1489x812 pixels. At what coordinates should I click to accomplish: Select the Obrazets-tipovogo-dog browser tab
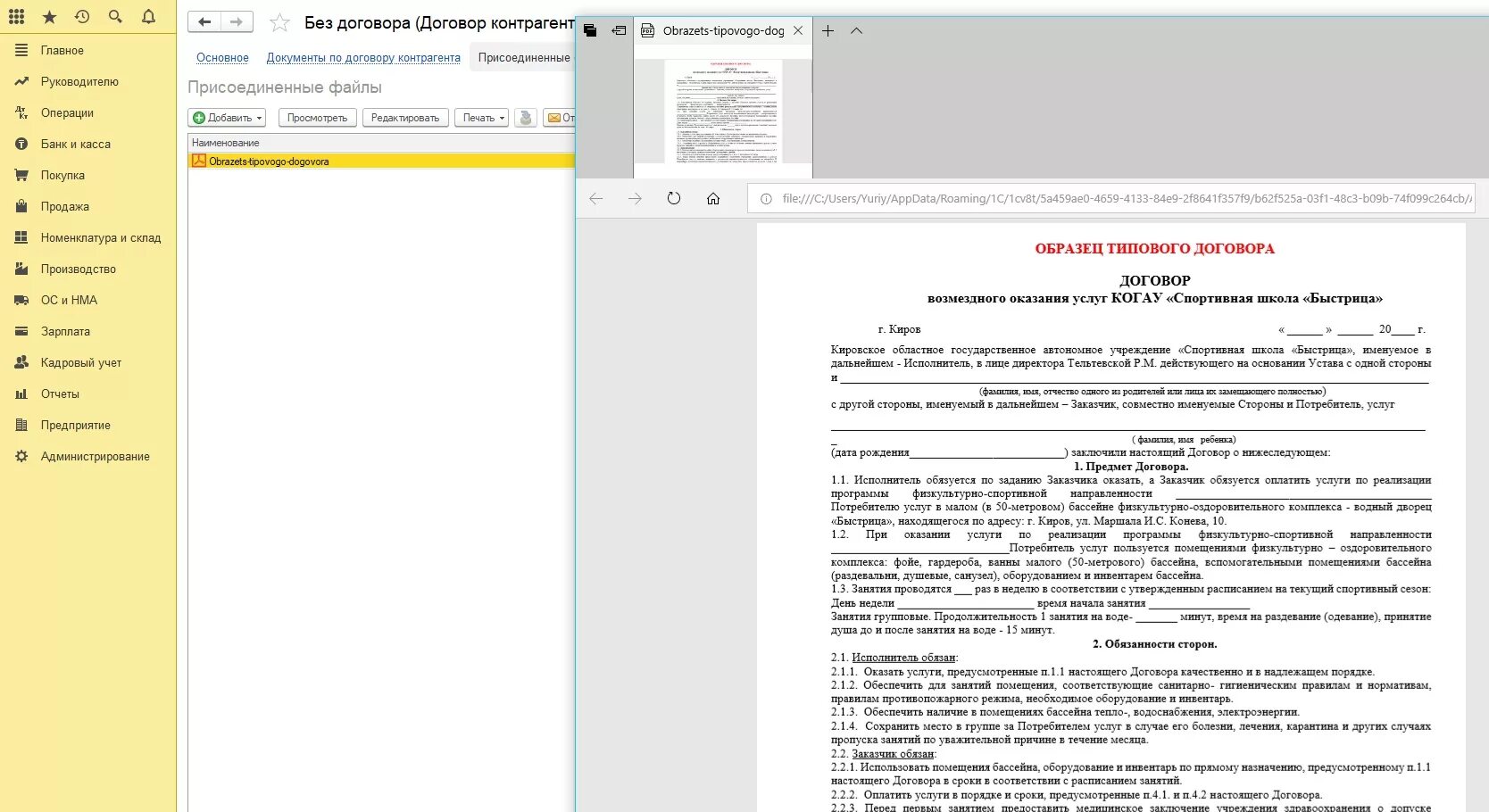point(723,30)
